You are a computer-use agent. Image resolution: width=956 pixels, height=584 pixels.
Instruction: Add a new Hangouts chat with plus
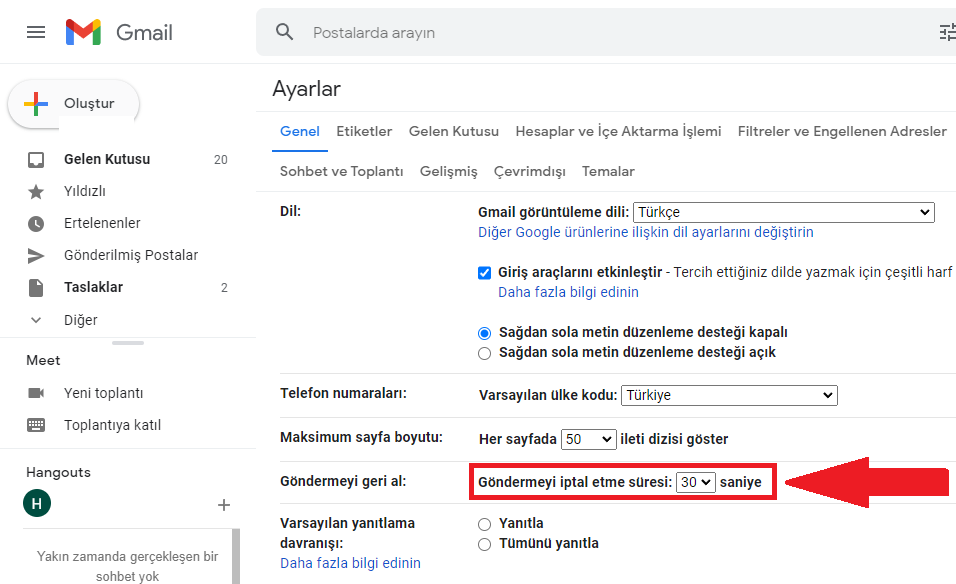click(x=224, y=505)
